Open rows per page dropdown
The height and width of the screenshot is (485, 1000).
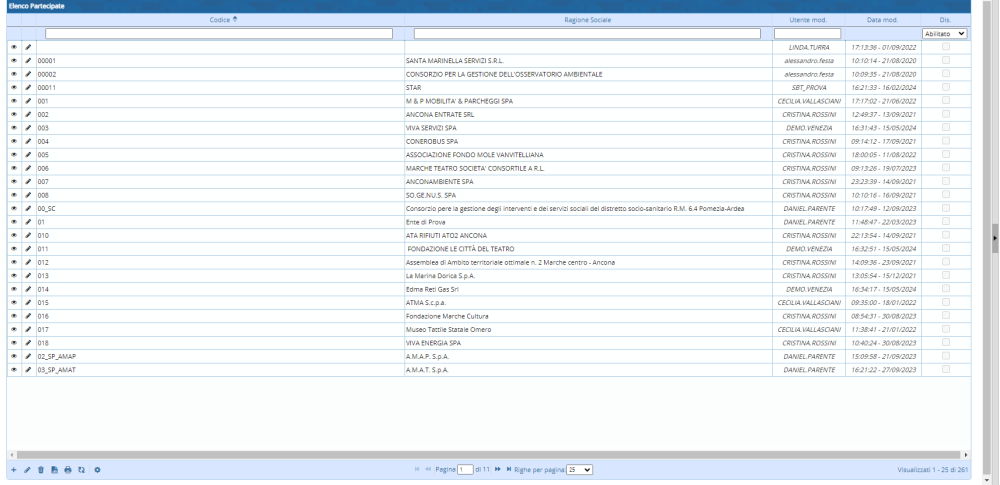point(580,469)
